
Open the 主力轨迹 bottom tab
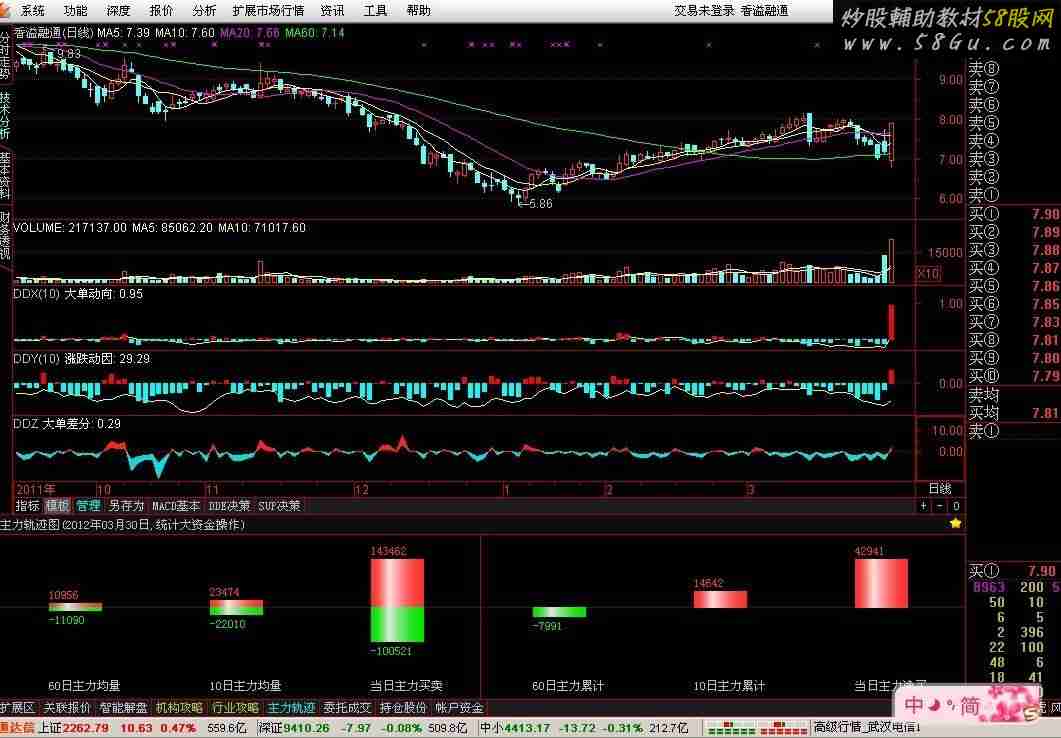291,708
